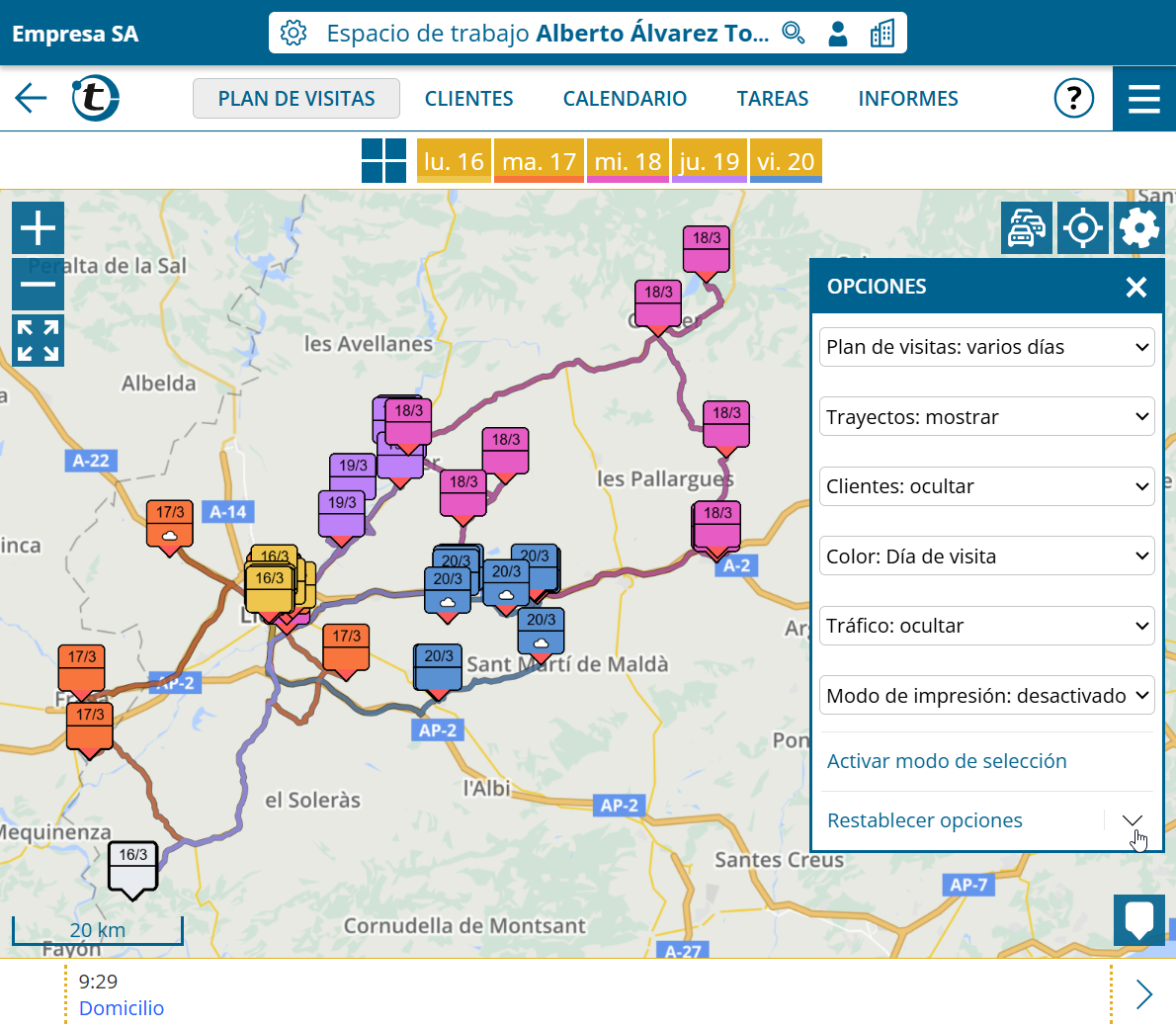Expand the map to fullscreen

(x=38, y=341)
